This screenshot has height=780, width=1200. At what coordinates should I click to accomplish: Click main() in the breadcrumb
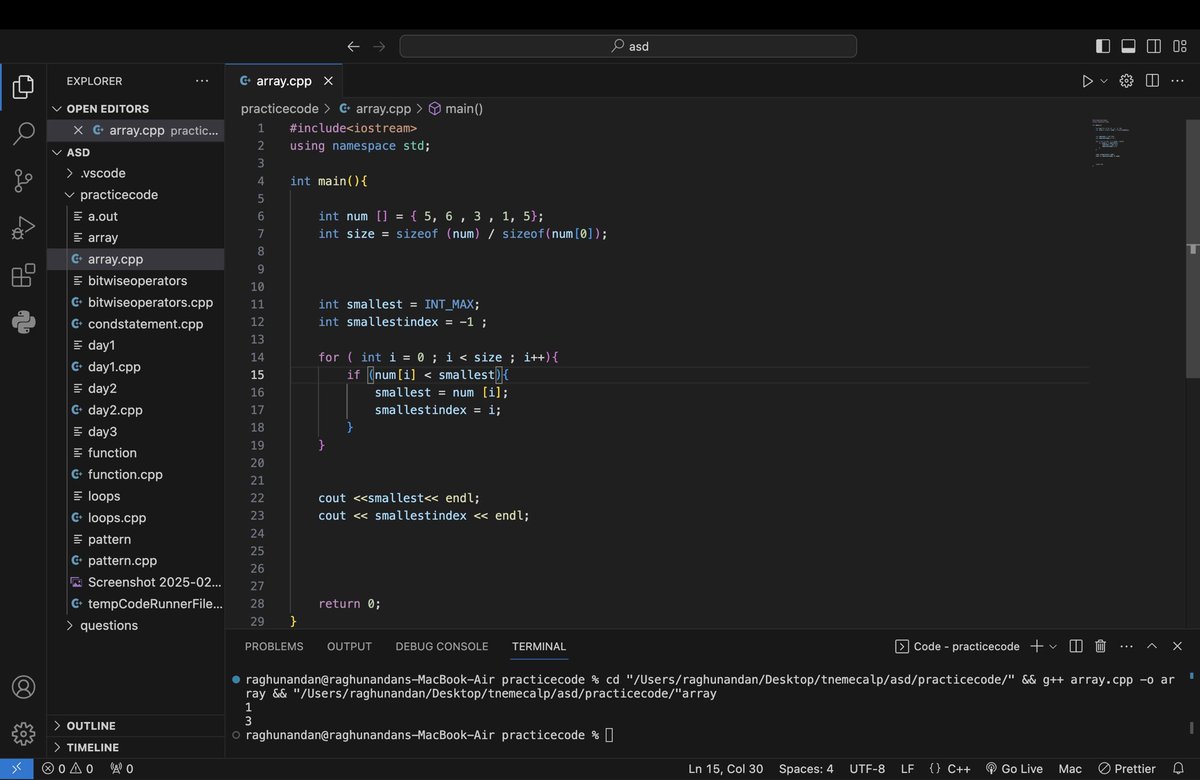(x=456, y=109)
